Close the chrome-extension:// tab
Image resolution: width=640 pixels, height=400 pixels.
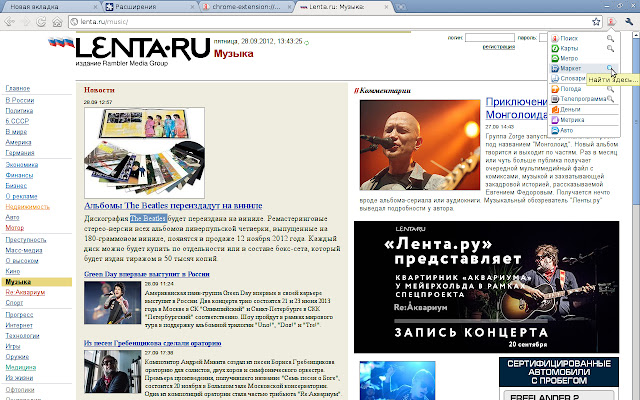click(x=289, y=7)
